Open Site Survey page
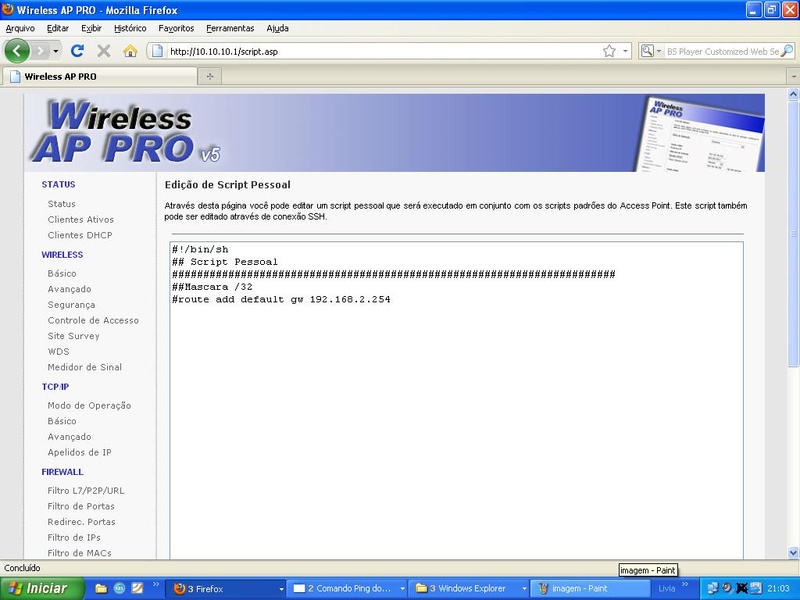 click(x=73, y=336)
